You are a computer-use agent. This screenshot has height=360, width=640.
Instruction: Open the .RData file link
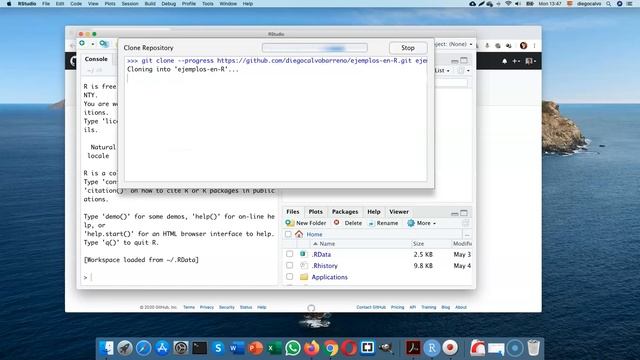click(x=321, y=254)
